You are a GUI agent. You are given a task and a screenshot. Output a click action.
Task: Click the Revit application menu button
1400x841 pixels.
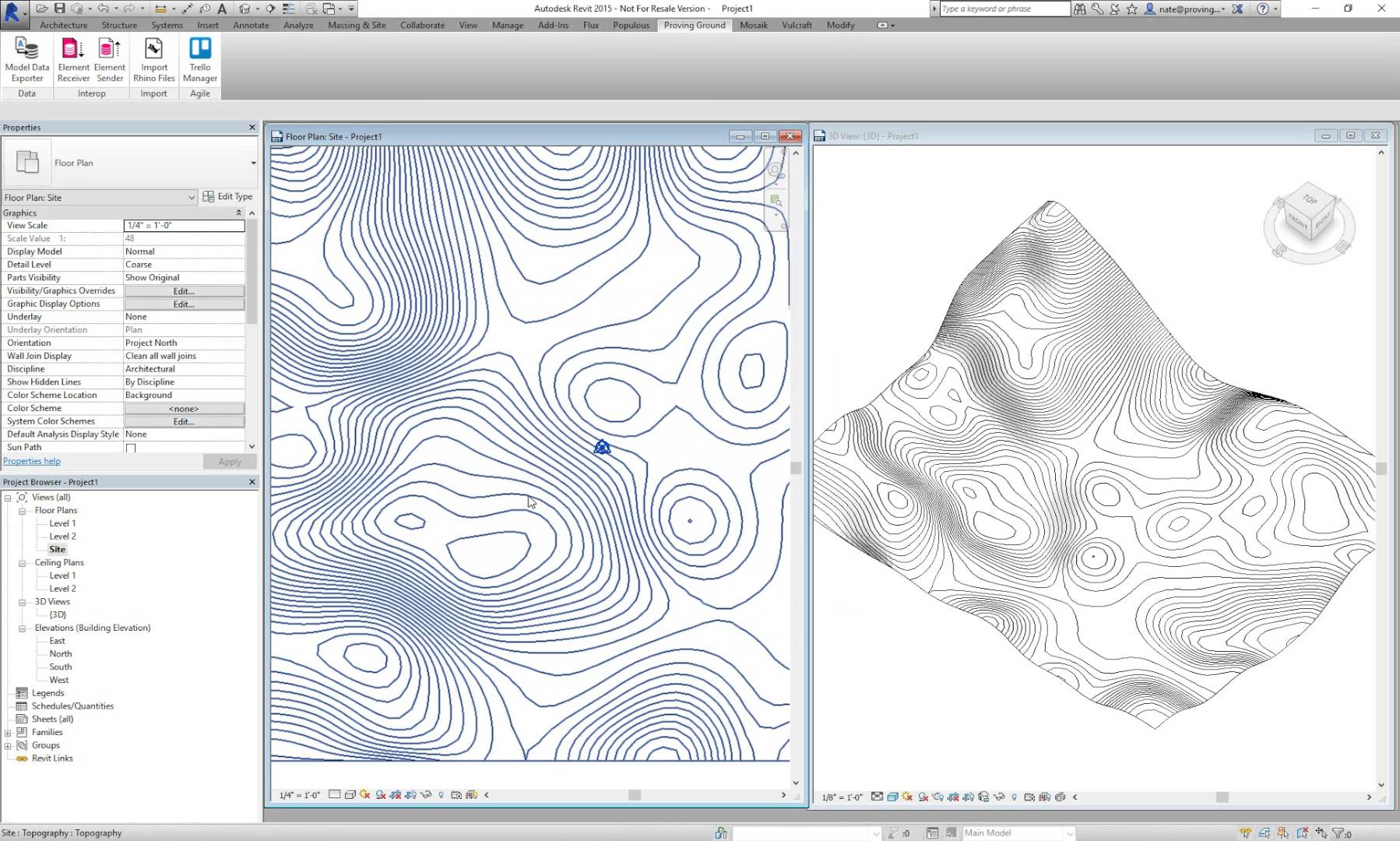pyautogui.click(x=13, y=13)
